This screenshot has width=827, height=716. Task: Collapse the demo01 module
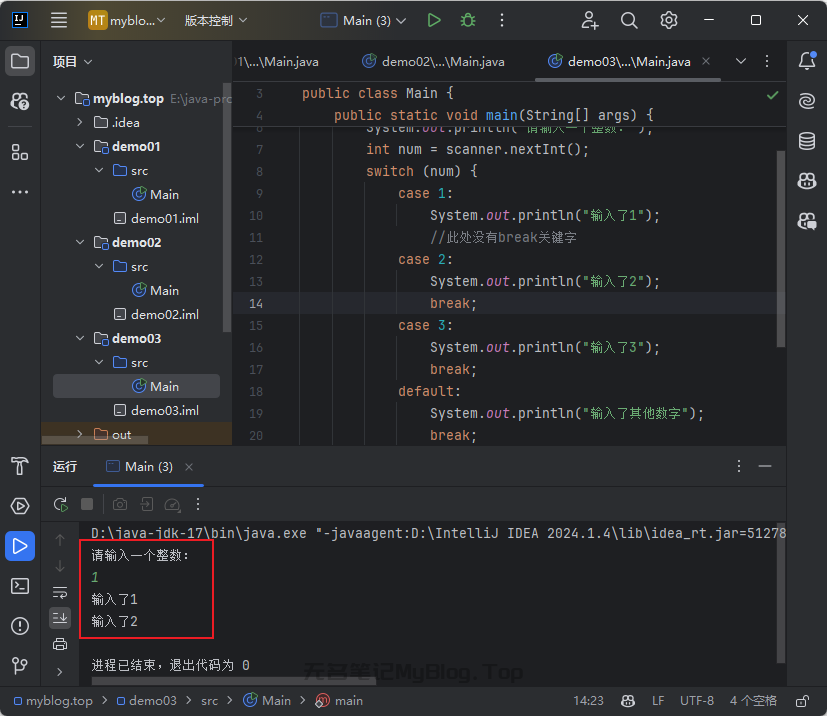[x=80, y=146]
